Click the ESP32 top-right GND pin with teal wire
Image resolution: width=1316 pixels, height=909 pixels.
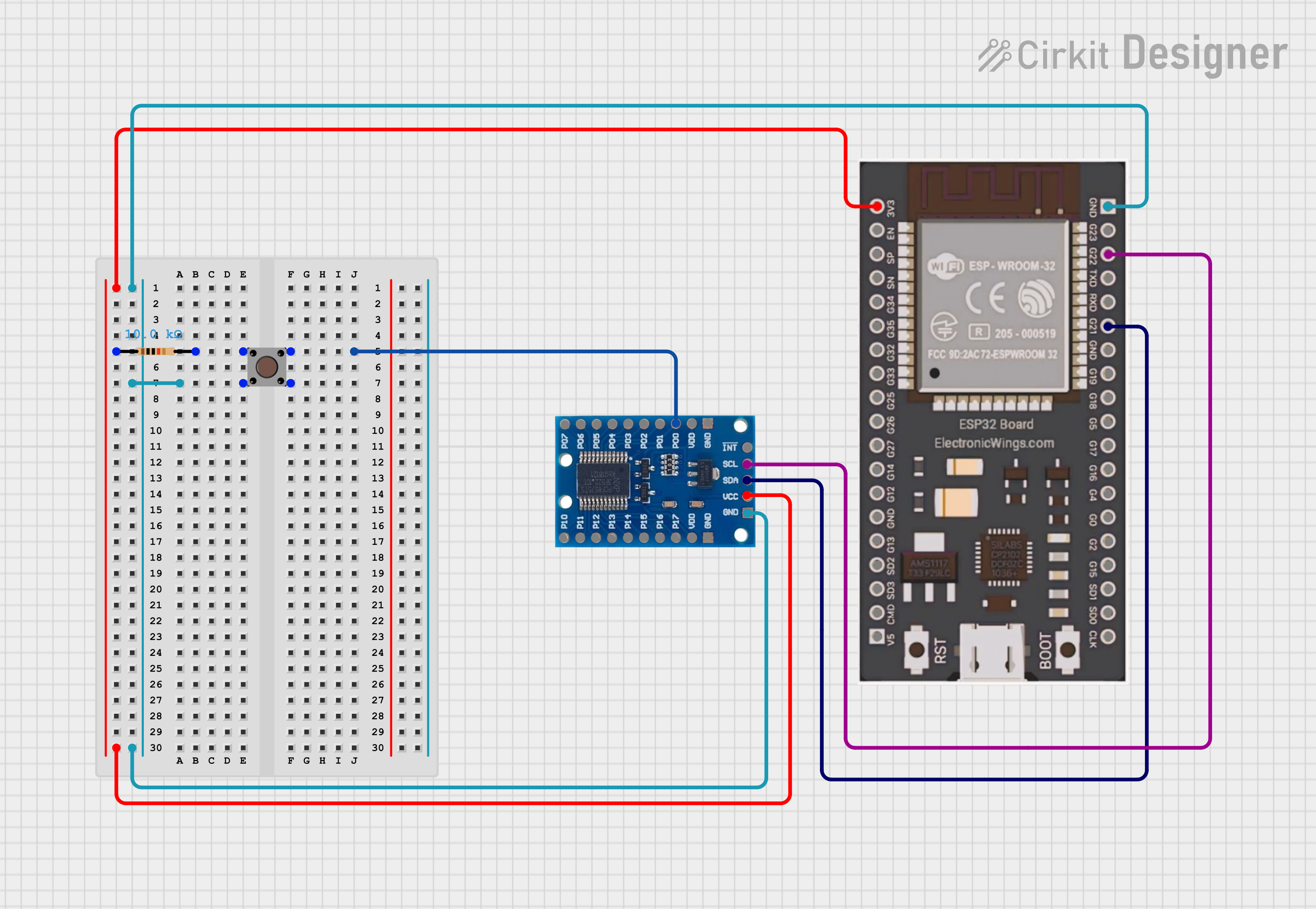1108,206
